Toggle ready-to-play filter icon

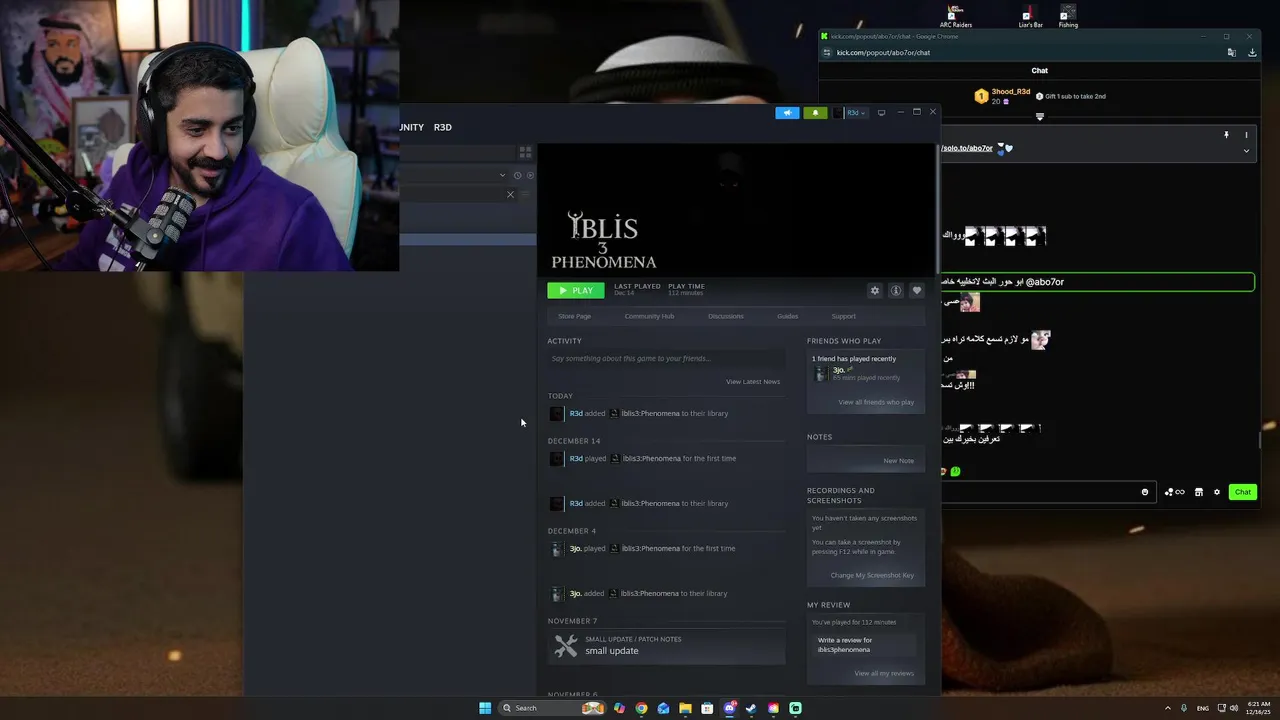(530, 175)
